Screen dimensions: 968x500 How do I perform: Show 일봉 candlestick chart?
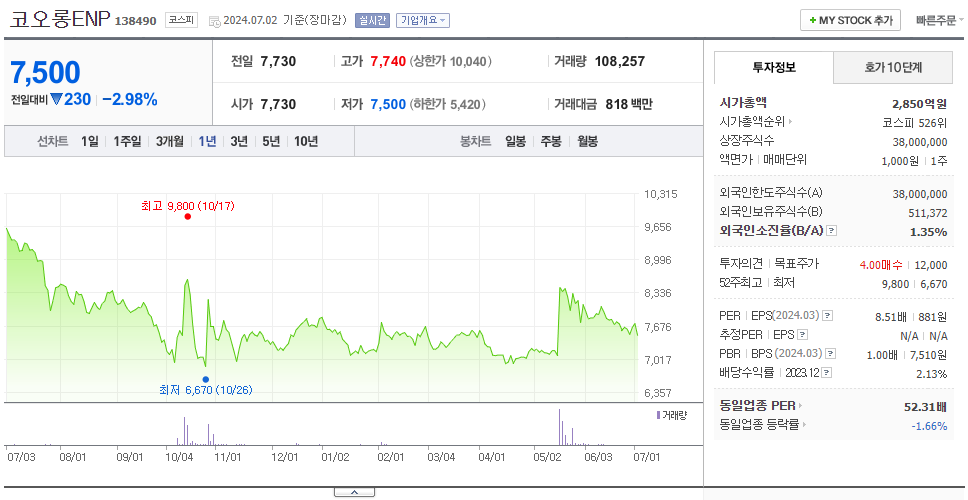515,141
